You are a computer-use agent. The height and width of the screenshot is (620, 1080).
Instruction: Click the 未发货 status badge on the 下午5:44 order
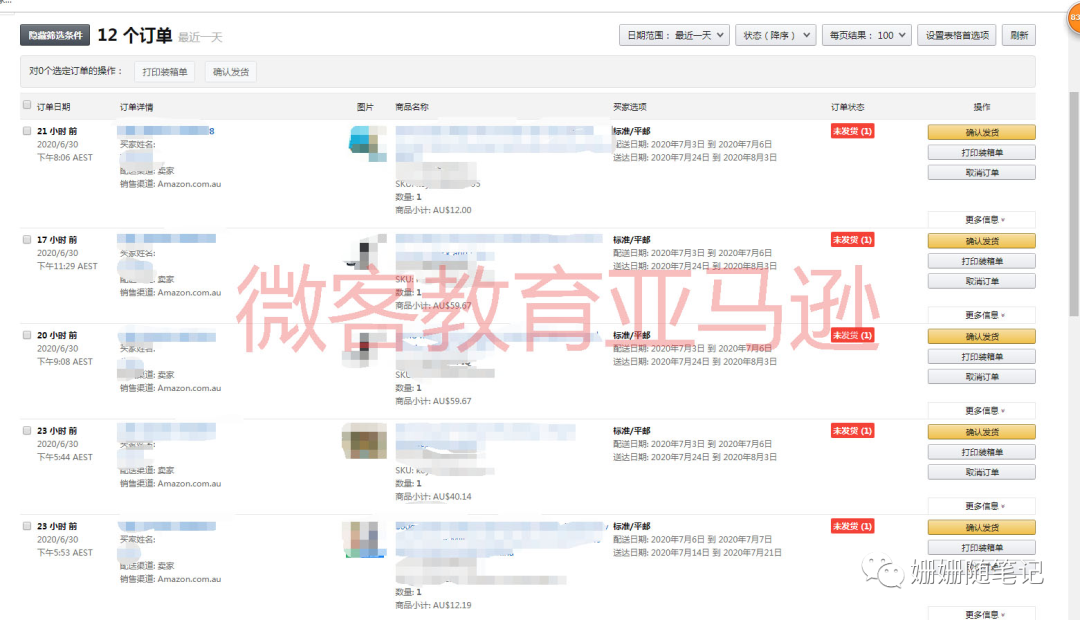(x=852, y=431)
